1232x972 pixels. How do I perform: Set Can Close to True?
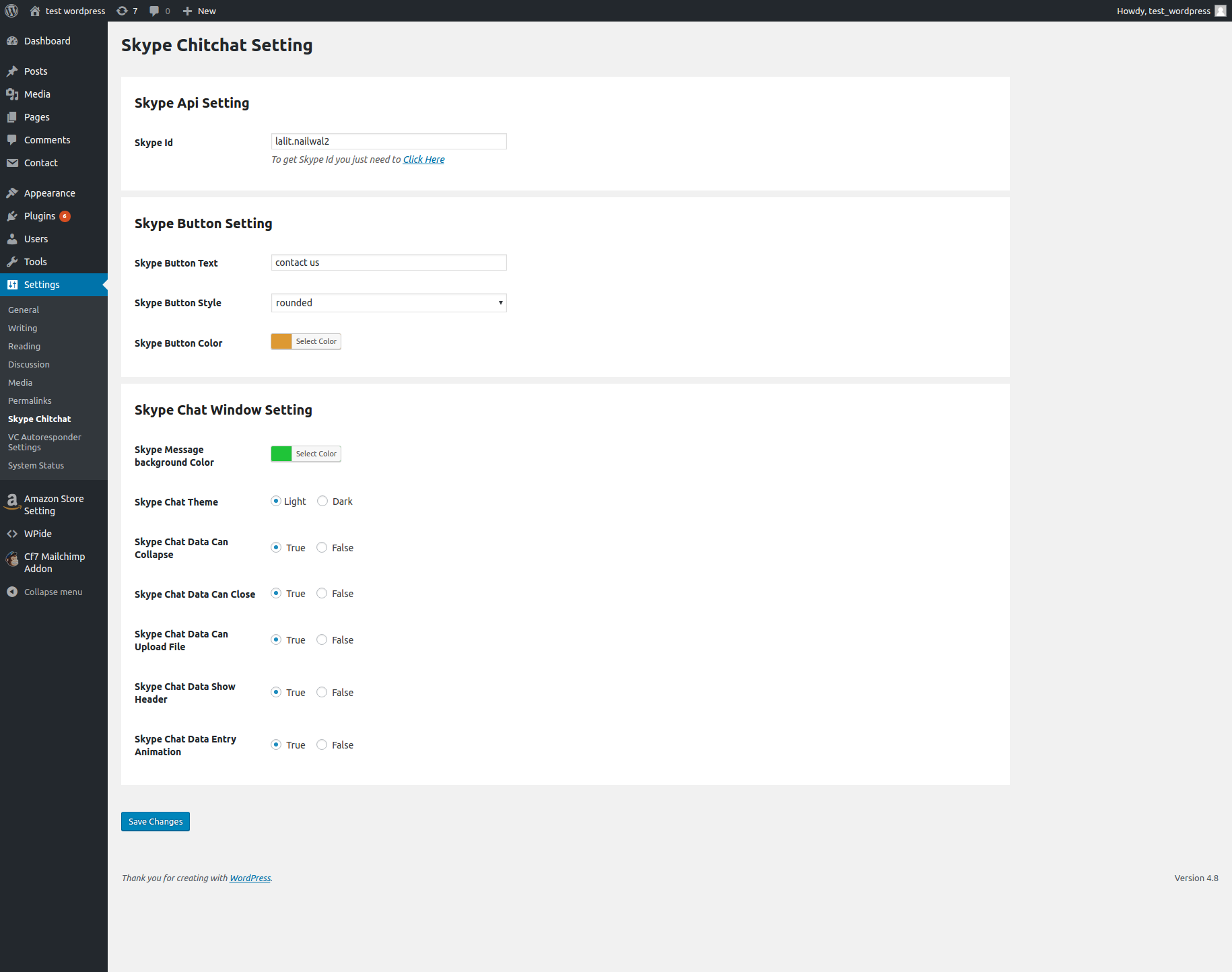click(276, 593)
